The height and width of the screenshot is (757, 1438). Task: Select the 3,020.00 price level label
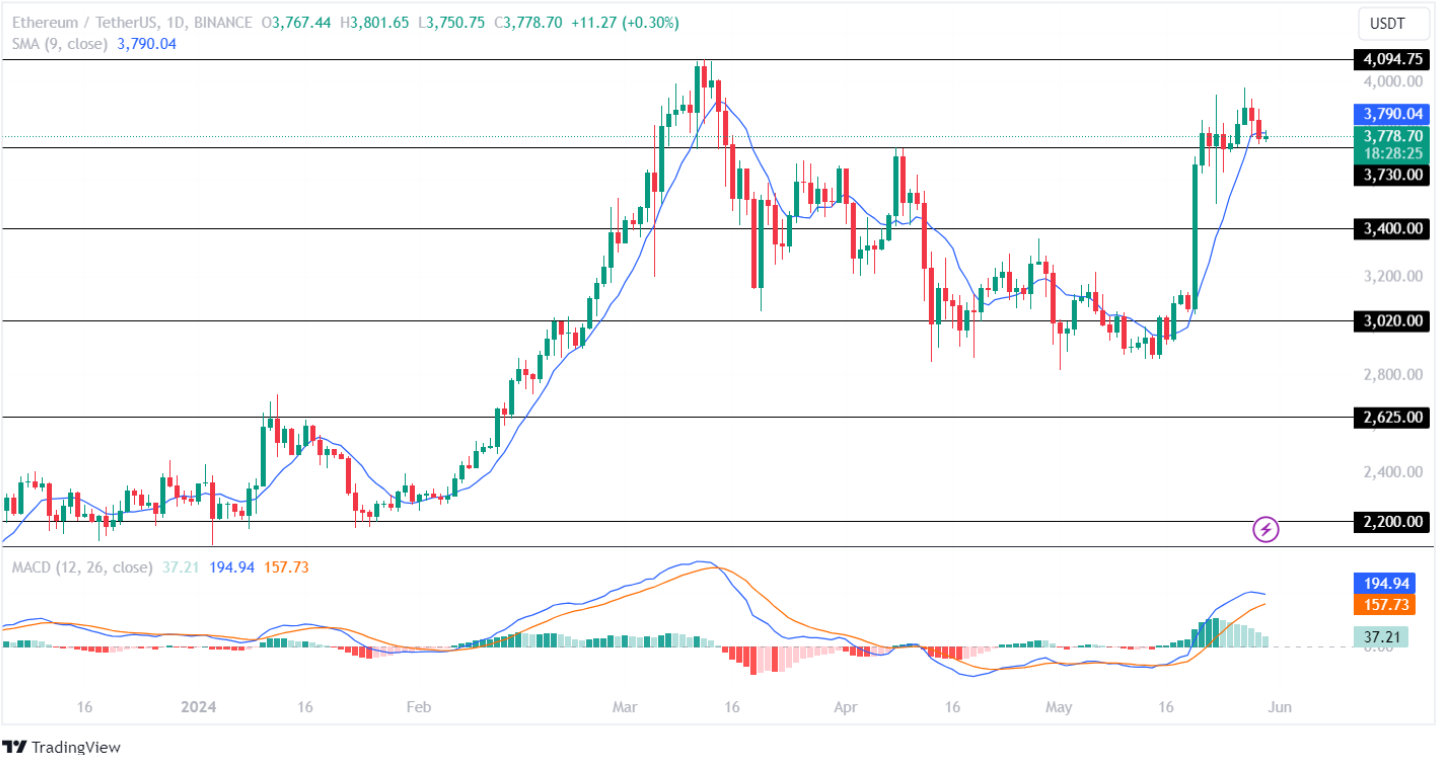point(1393,321)
